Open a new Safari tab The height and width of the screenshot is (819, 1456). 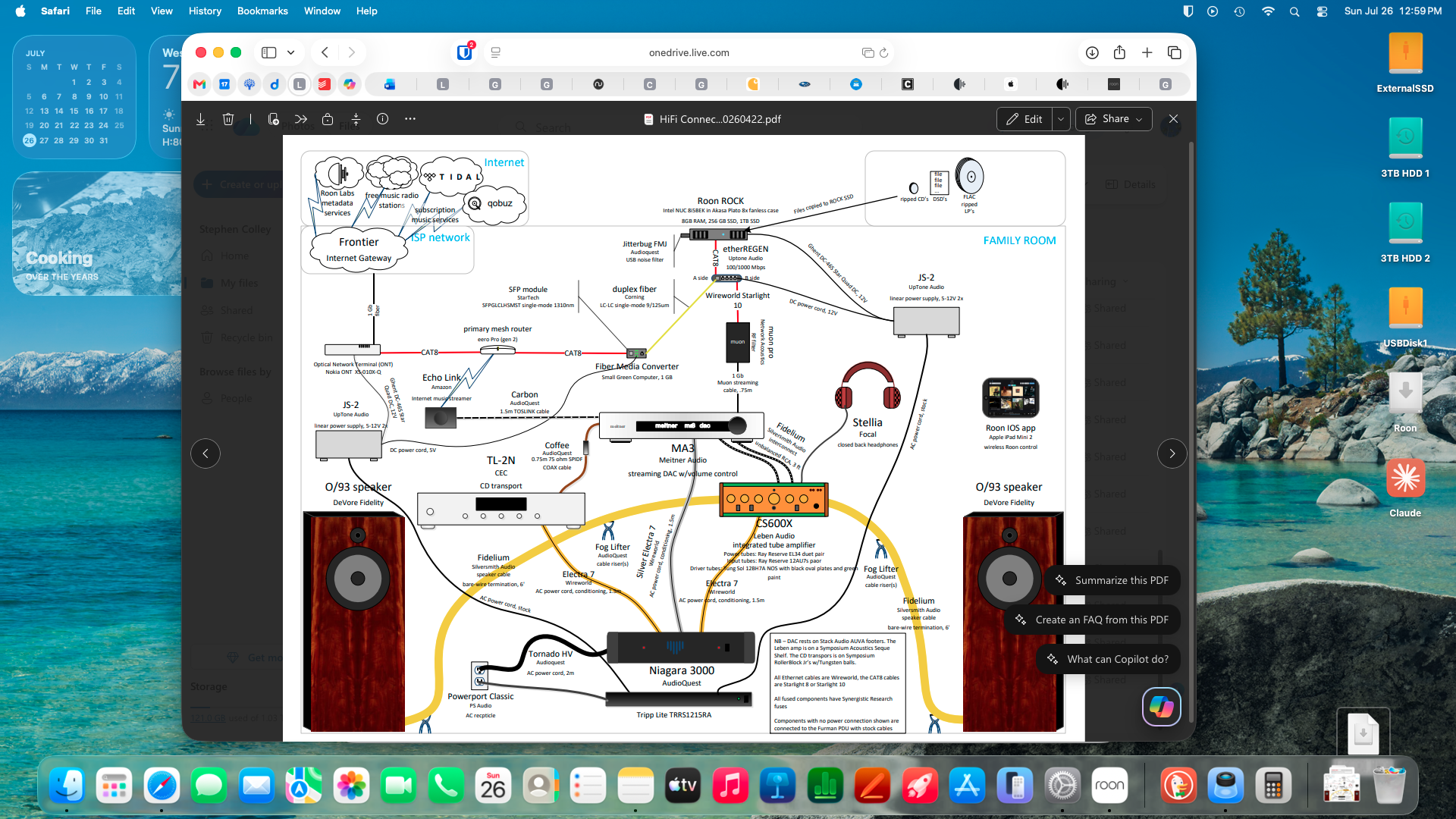click(1147, 52)
